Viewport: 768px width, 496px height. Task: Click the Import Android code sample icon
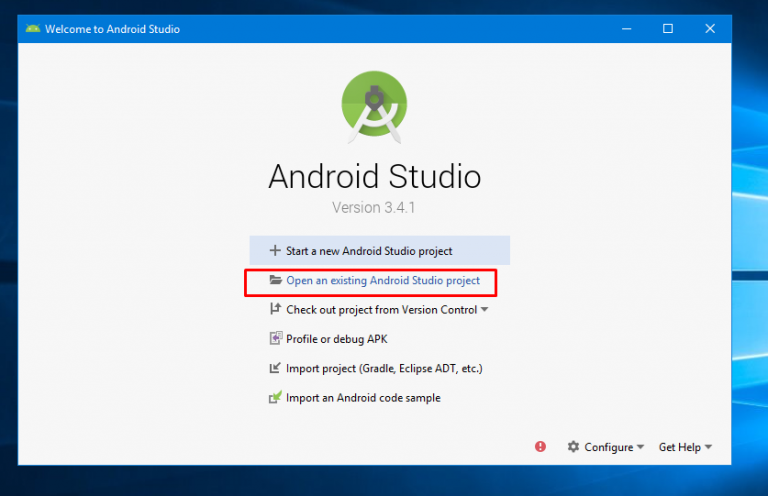click(x=276, y=397)
